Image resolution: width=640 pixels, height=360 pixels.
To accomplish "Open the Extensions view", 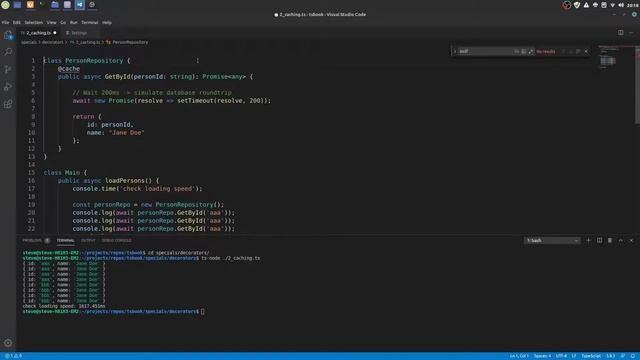I will click(x=8, y=104).
